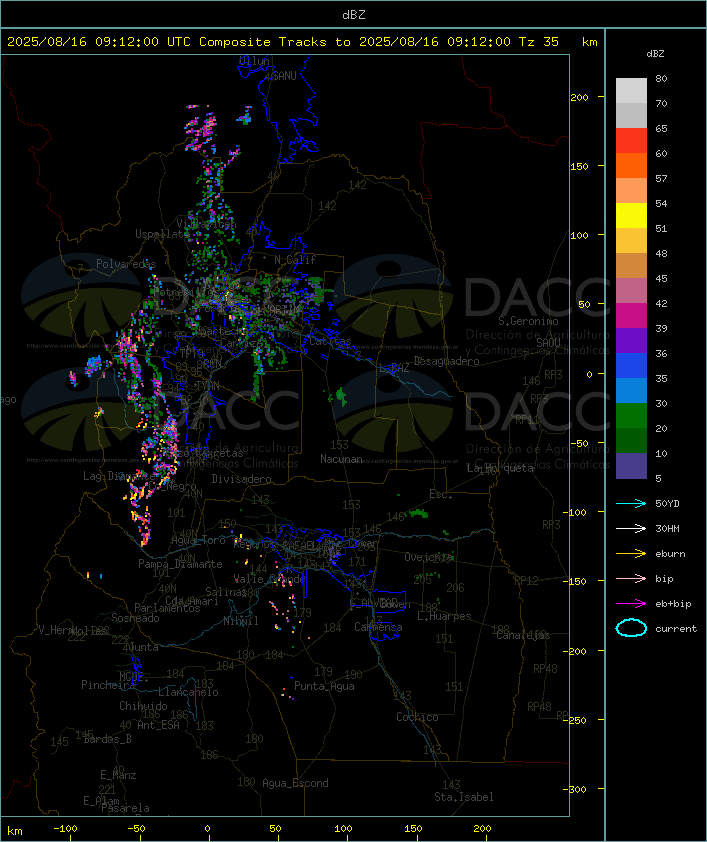Click the 'Punta_Agua' map label

(x=324, y=686)
